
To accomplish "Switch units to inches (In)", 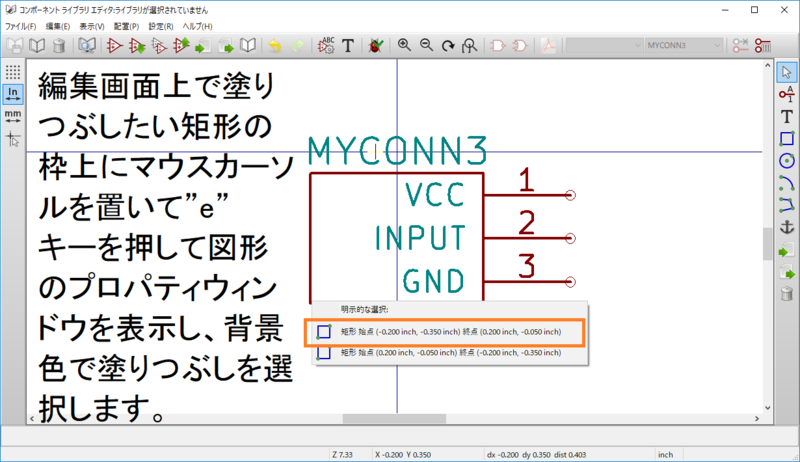I will [13, 94].
